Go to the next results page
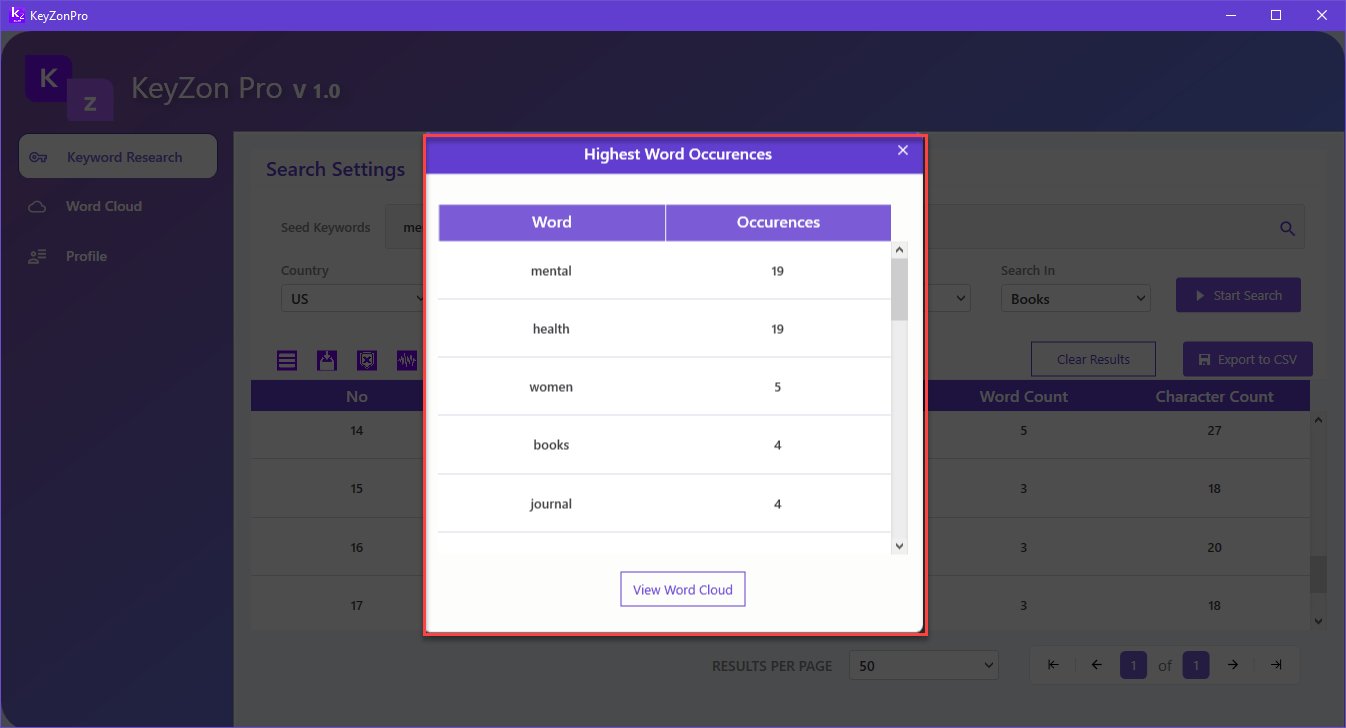 [1233, 665]
